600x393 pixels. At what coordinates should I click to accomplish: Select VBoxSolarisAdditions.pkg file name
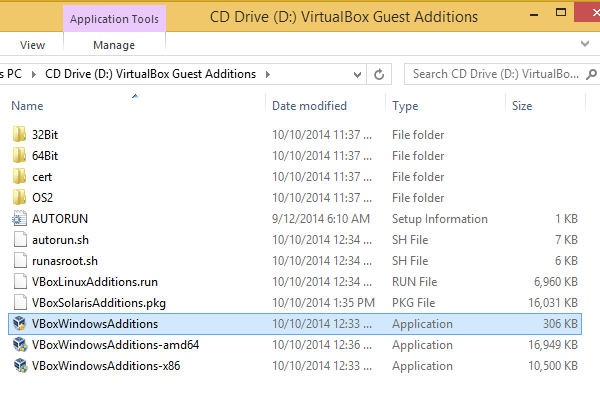click(99, 303)
